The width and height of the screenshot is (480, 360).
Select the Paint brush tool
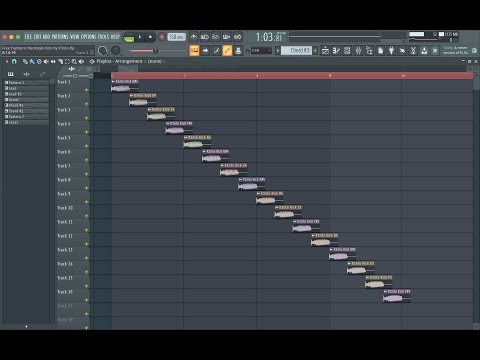[32, 61]
